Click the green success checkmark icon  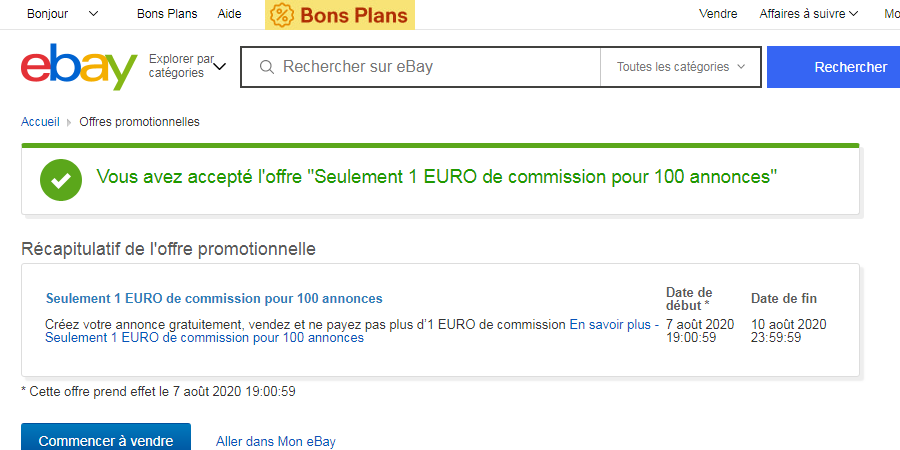pos(61,180)
